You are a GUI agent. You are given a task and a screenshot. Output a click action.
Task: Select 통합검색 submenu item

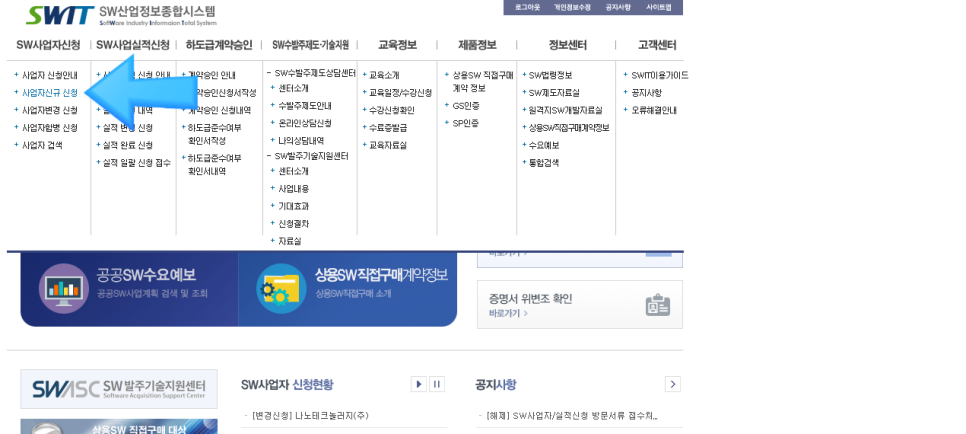[544, 163]
